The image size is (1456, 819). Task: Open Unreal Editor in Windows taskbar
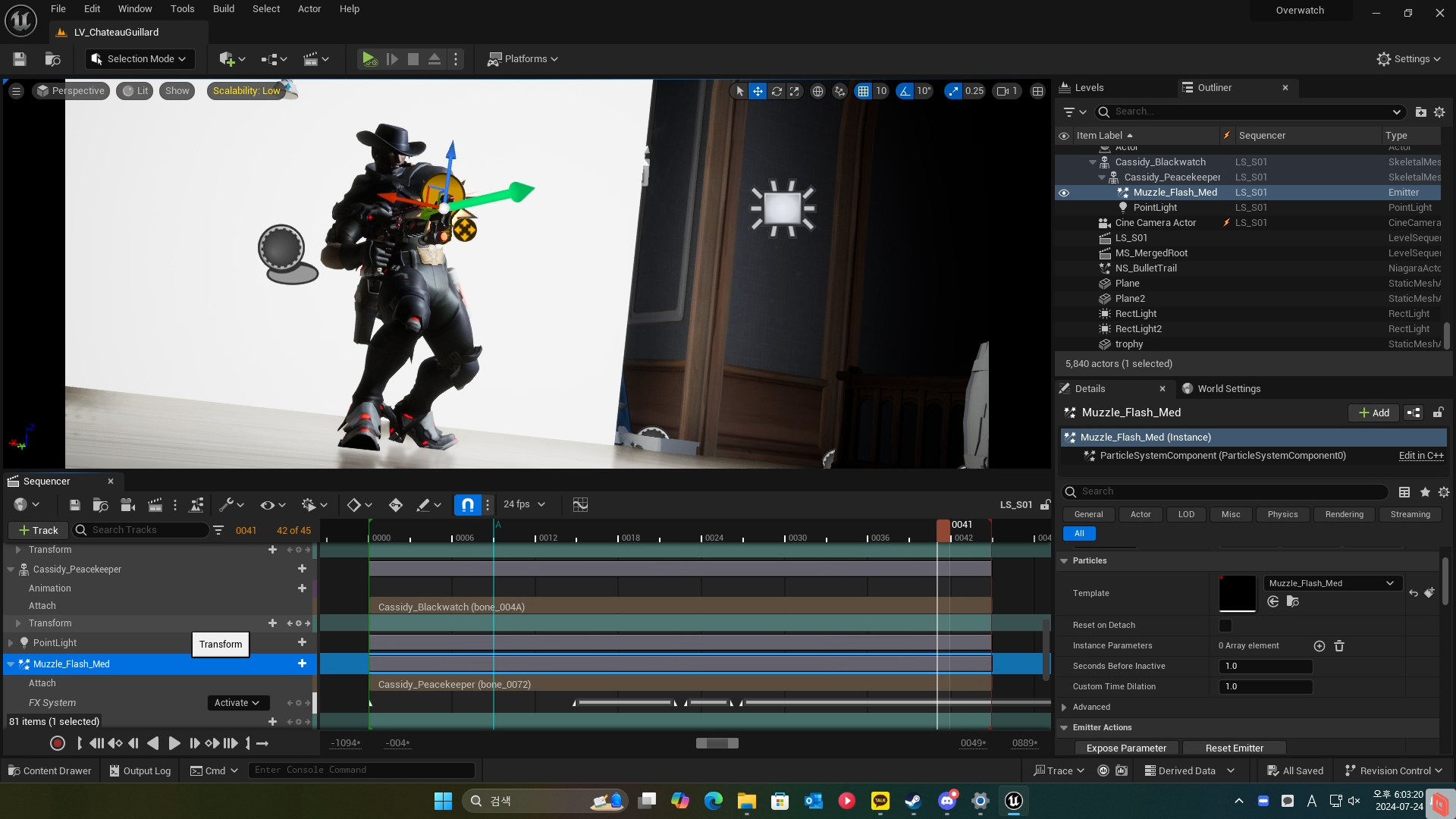pos(1014,801)
